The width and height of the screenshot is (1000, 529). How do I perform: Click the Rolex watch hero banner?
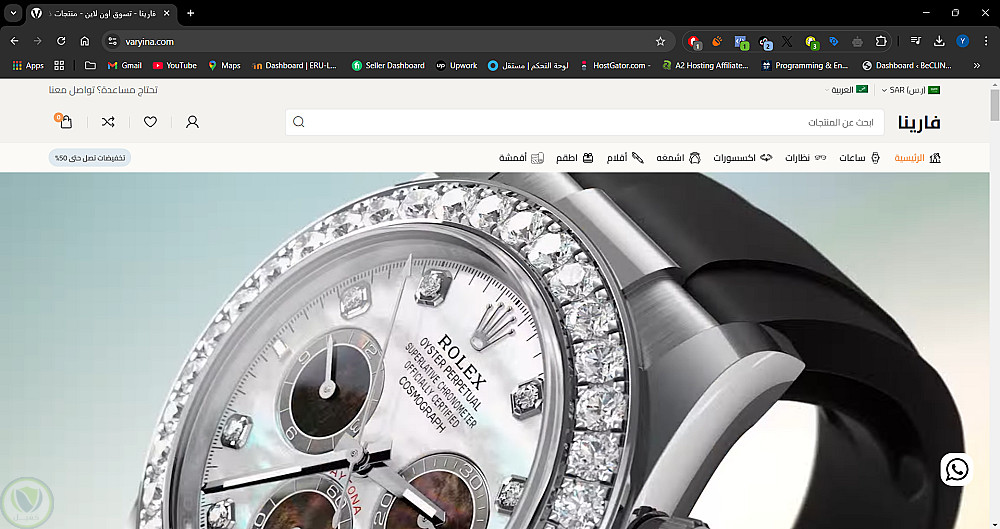coord(494,350)
